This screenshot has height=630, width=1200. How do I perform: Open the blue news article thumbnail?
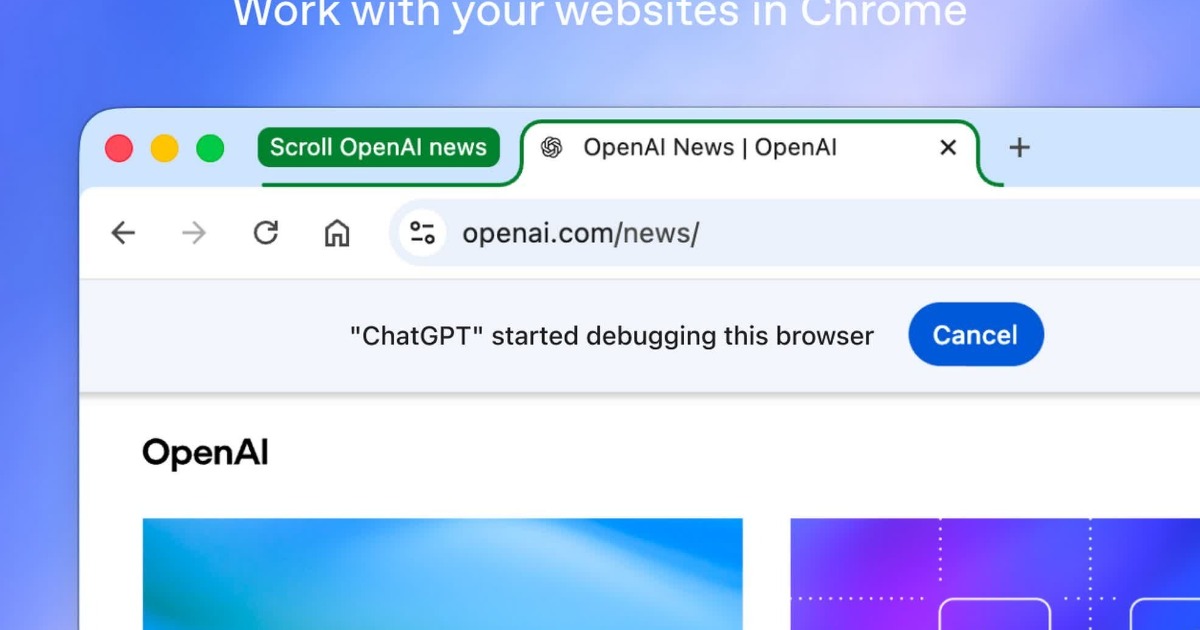443,574
